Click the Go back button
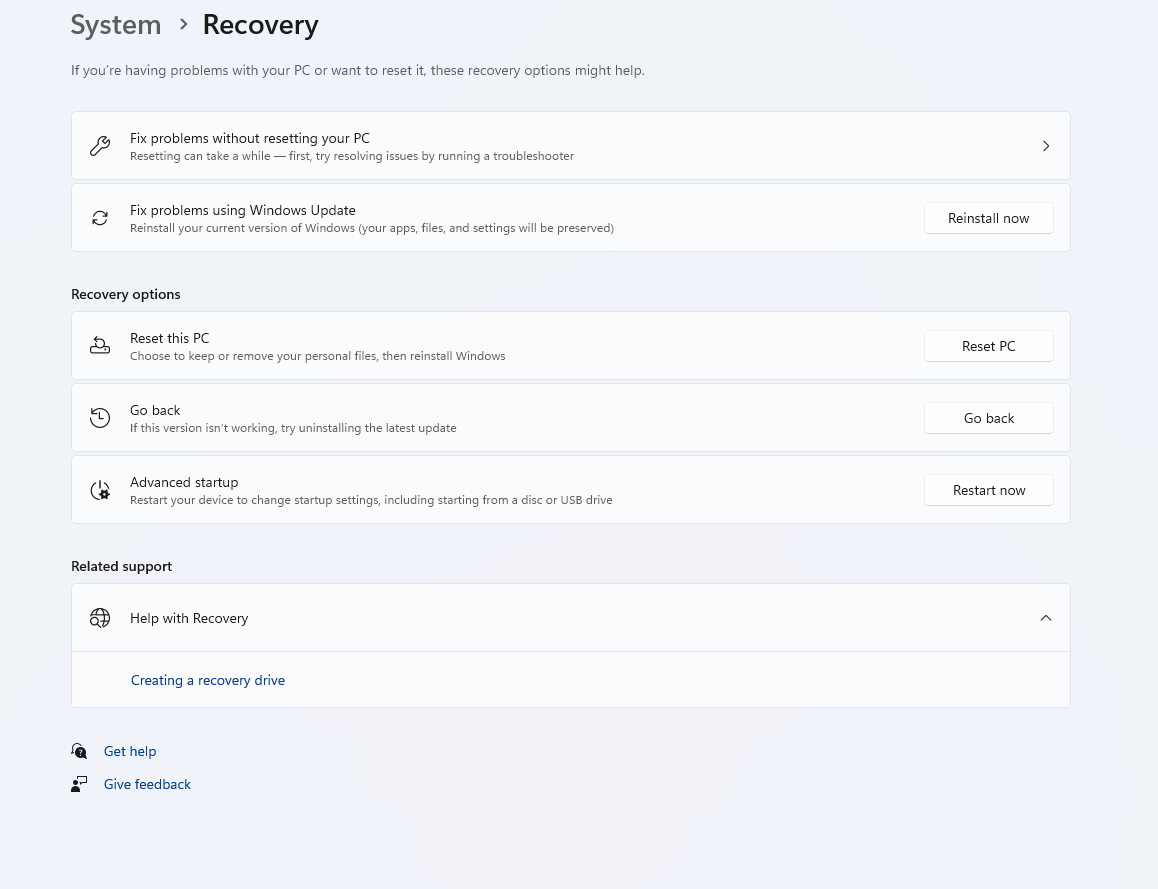Image resolution: width=1158 pixels, height=889 pixels. pos(988,418)
